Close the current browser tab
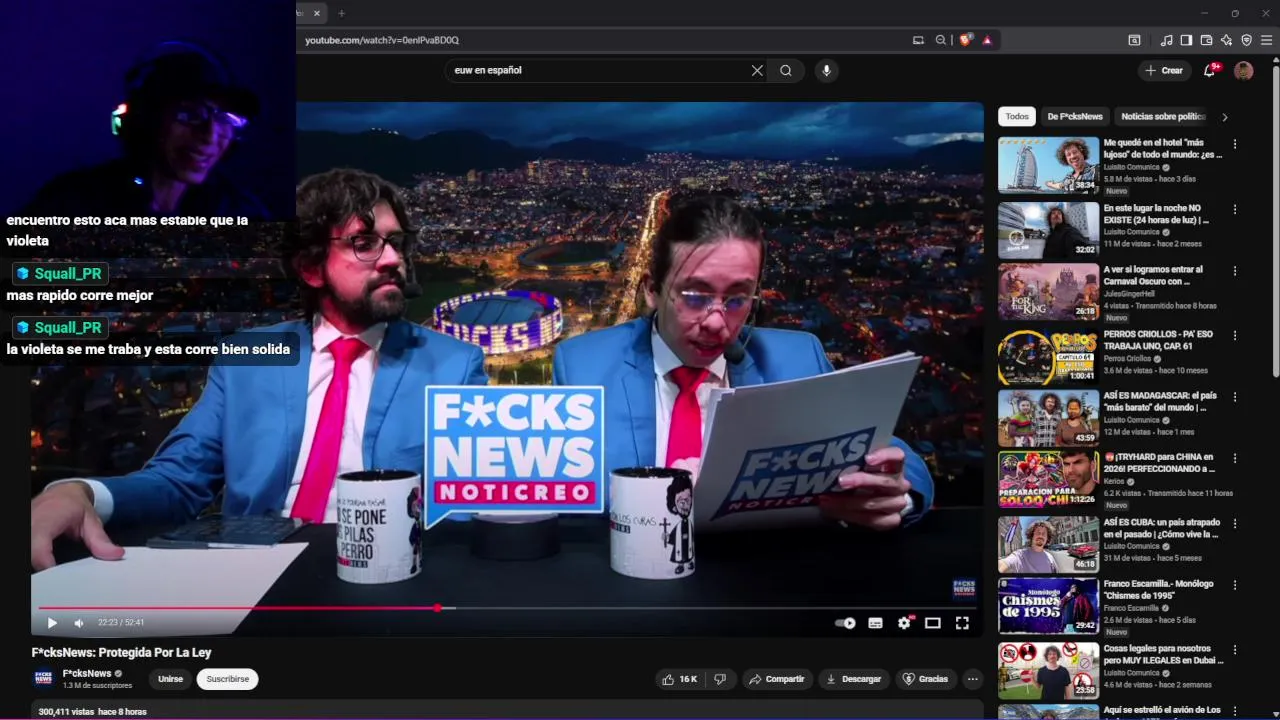 317,13
